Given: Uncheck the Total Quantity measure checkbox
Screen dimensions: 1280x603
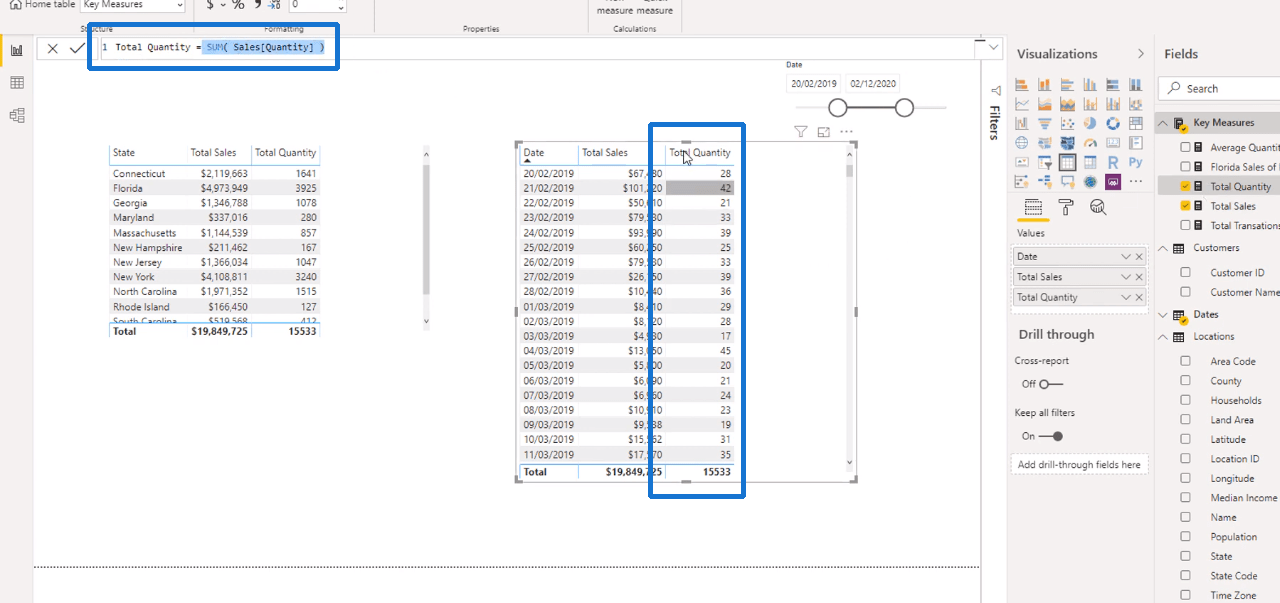Looking at the screenshot, I should tap(1186, 186).
